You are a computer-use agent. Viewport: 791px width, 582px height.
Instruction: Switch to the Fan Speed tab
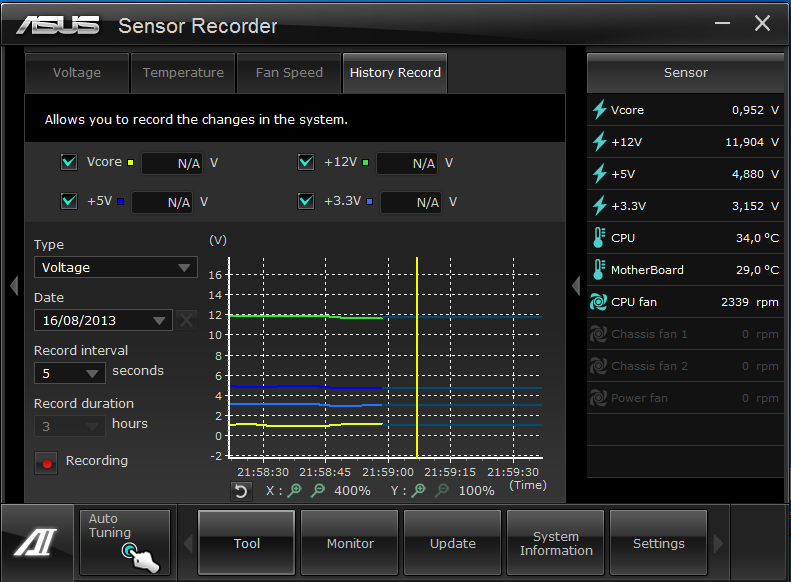pyautogui.click(x=289, y=73)
